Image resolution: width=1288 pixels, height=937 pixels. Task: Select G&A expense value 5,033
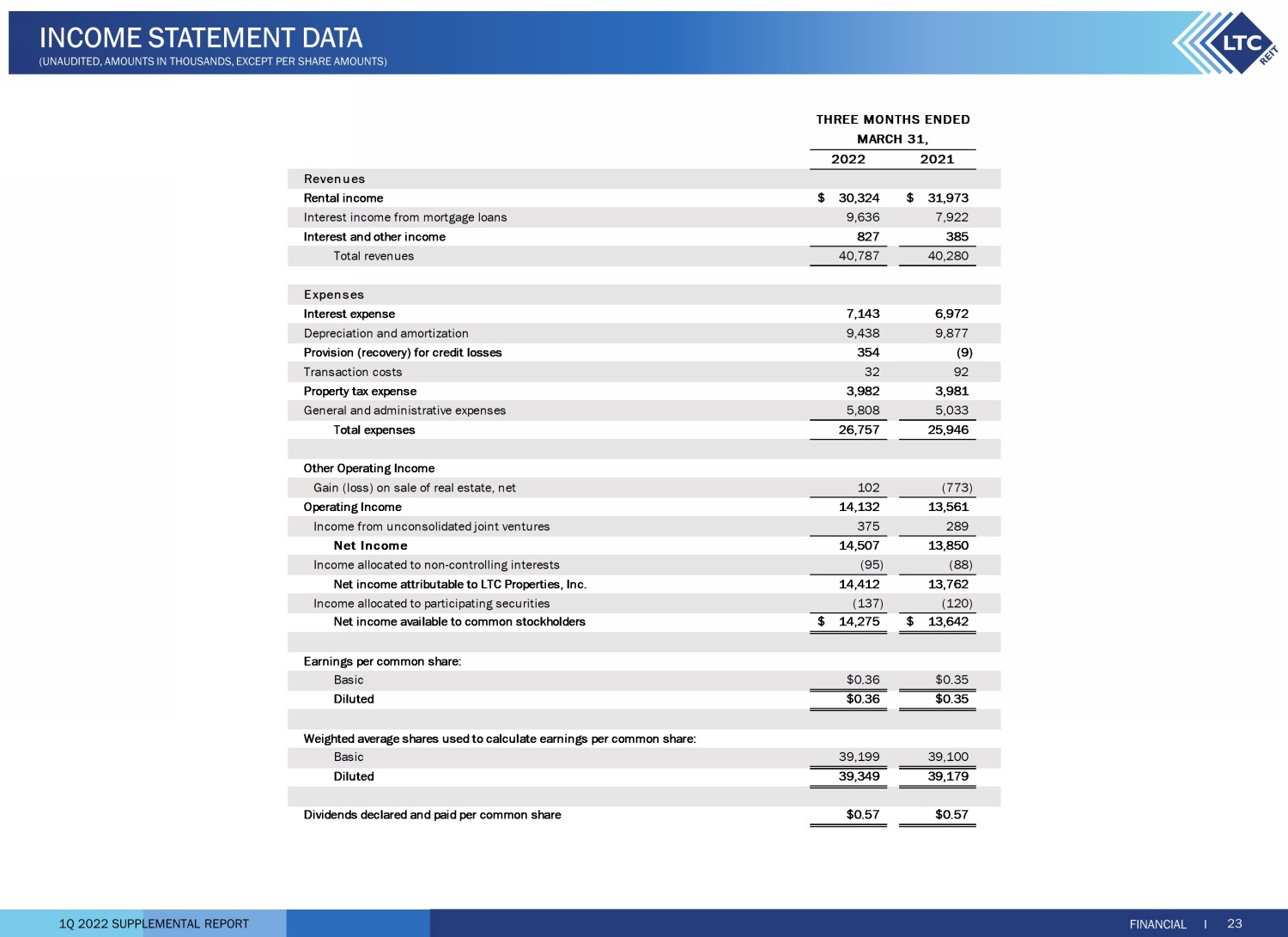pyautogui.click(x=951, y=411)
